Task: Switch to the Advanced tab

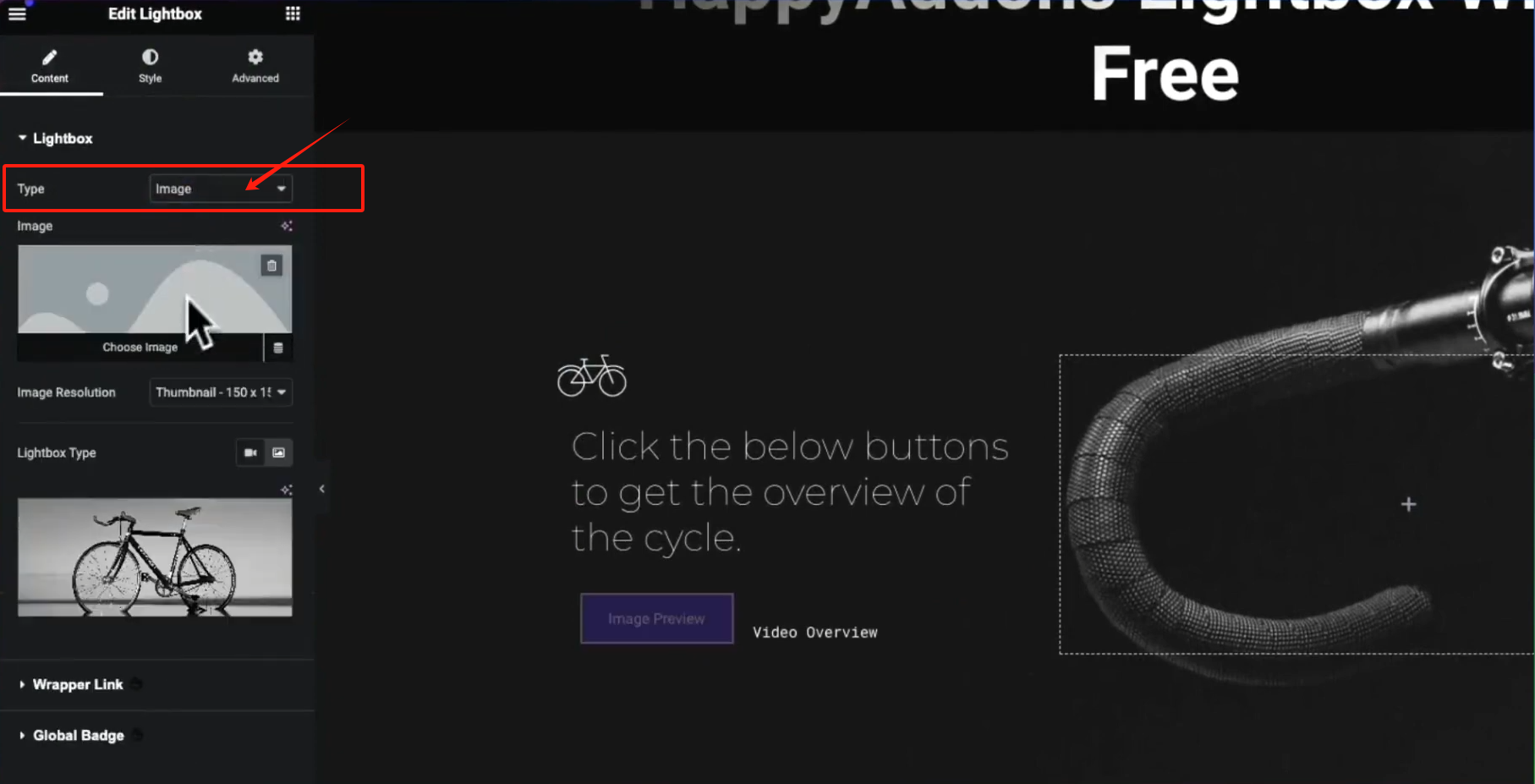Action: (255, 66)
